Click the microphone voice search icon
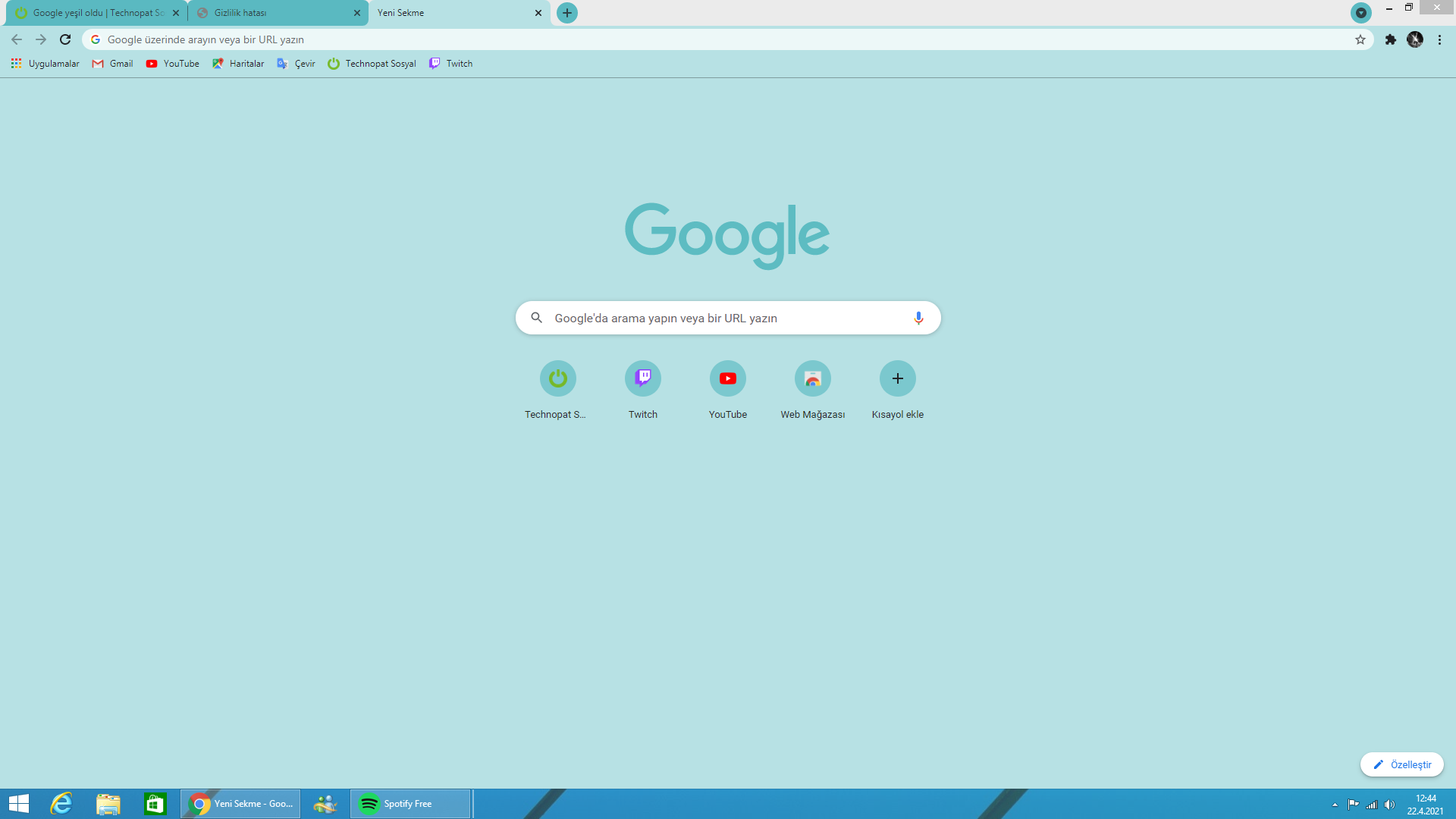This screenshot has height=819, width=1456. pos(918,318)
